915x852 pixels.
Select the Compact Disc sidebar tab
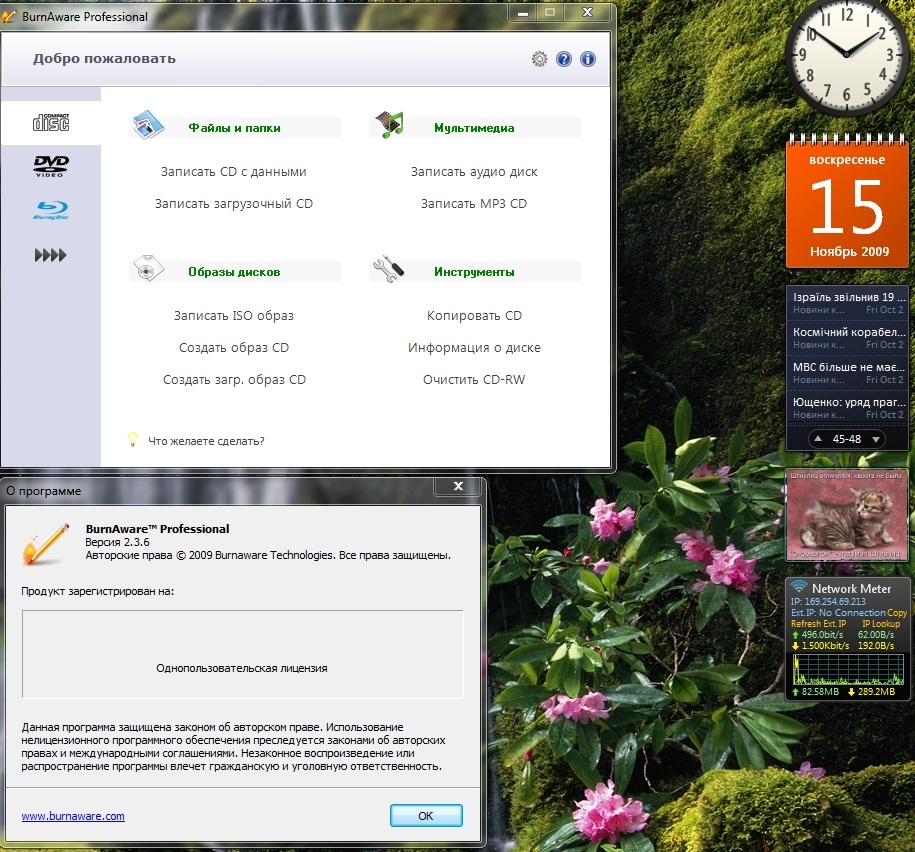click(51, 123)
